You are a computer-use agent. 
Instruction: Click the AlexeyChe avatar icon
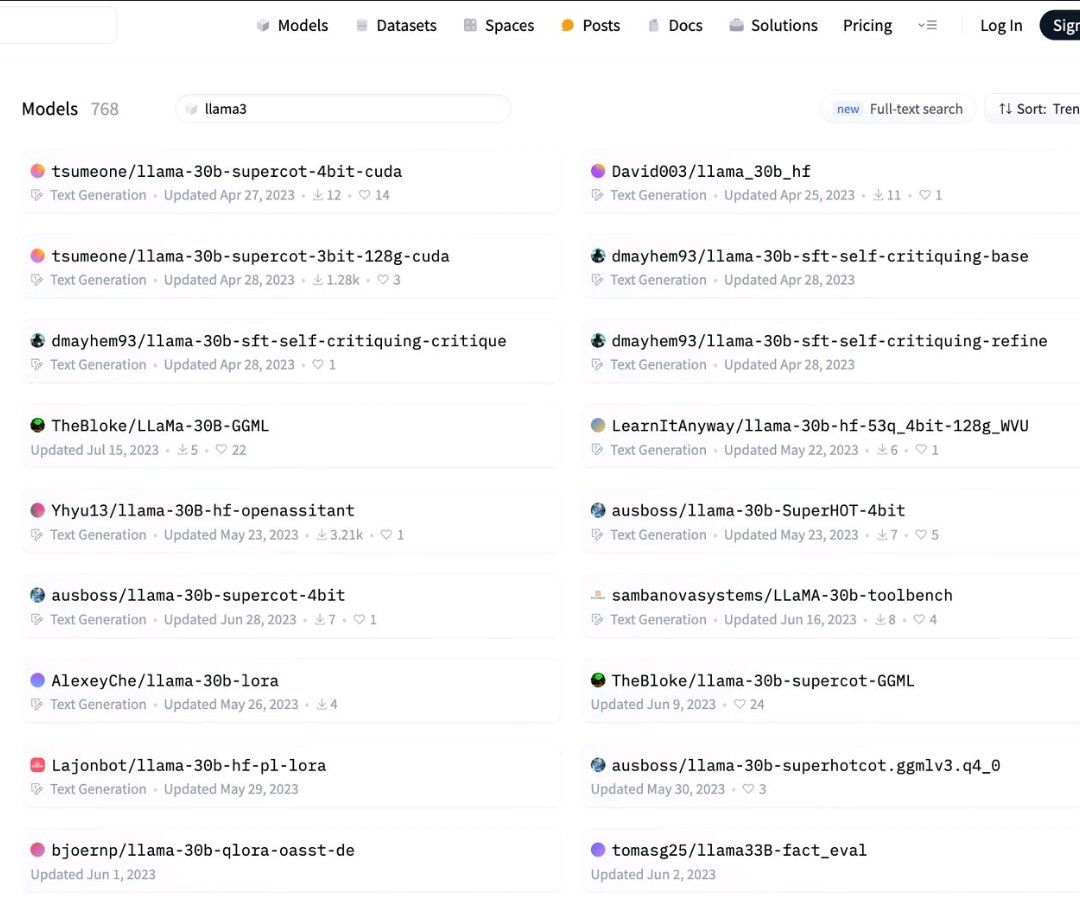38,680
